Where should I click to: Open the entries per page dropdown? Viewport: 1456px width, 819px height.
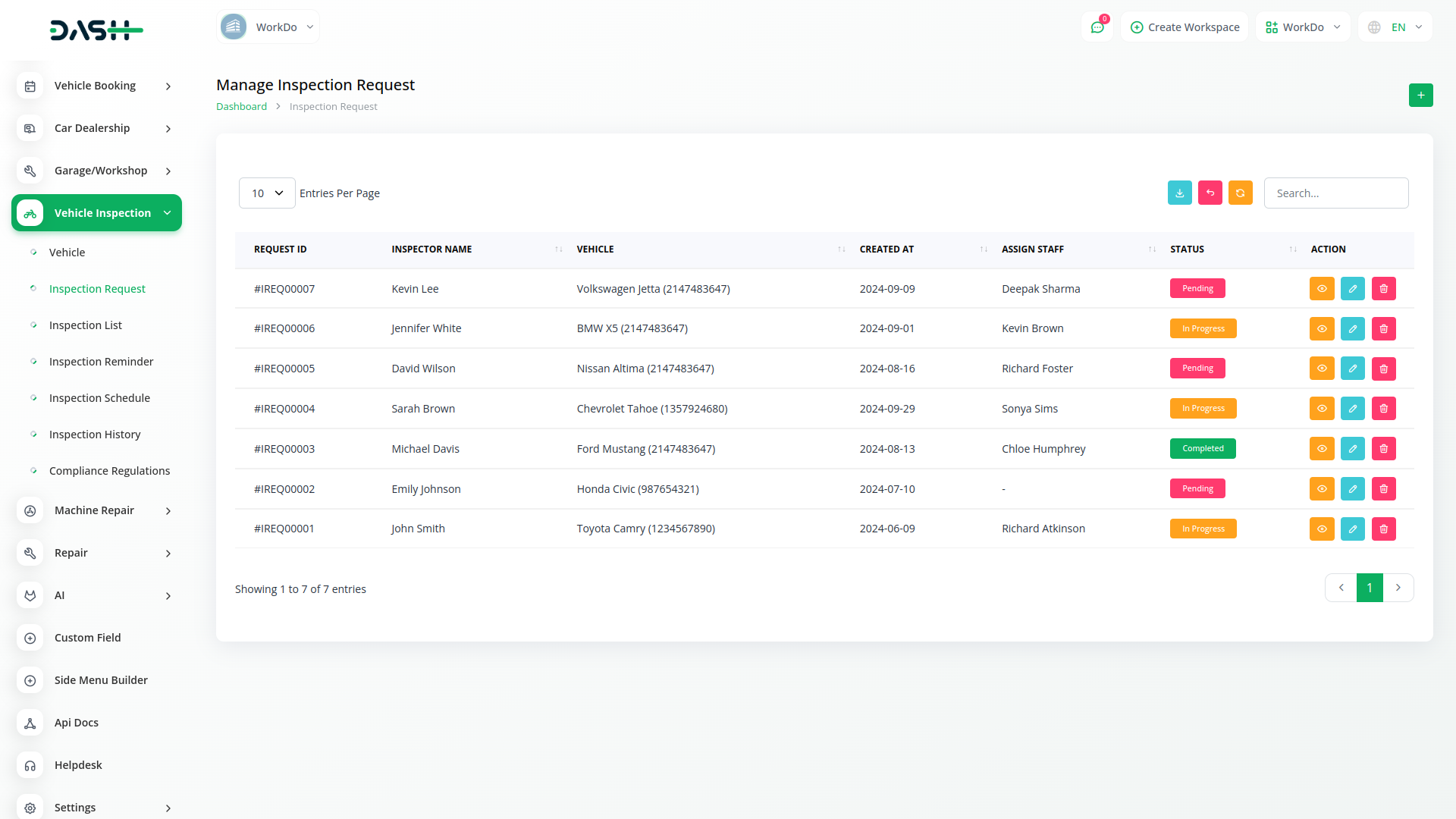click(x=267, y=193)
